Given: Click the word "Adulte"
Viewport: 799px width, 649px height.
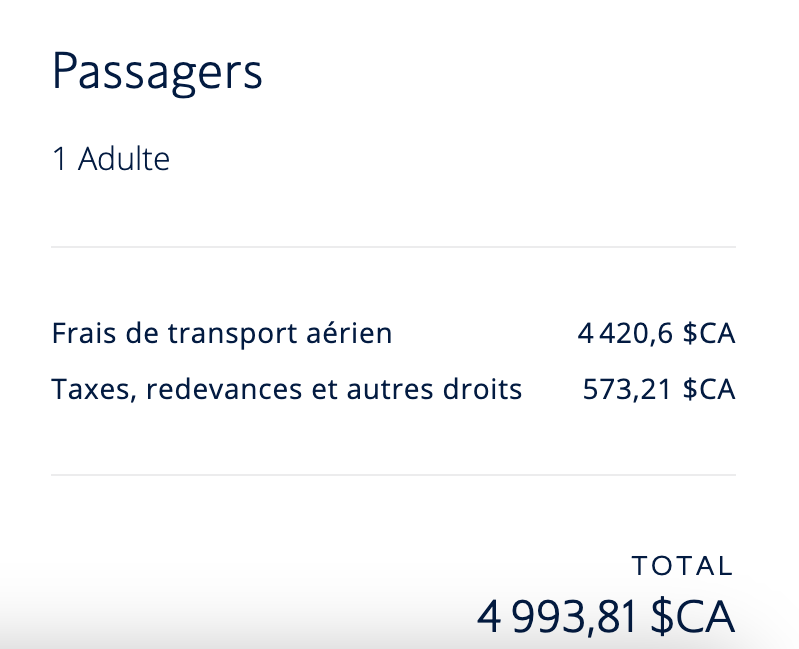Looking at the screenshot, I should tap(124, 159).
